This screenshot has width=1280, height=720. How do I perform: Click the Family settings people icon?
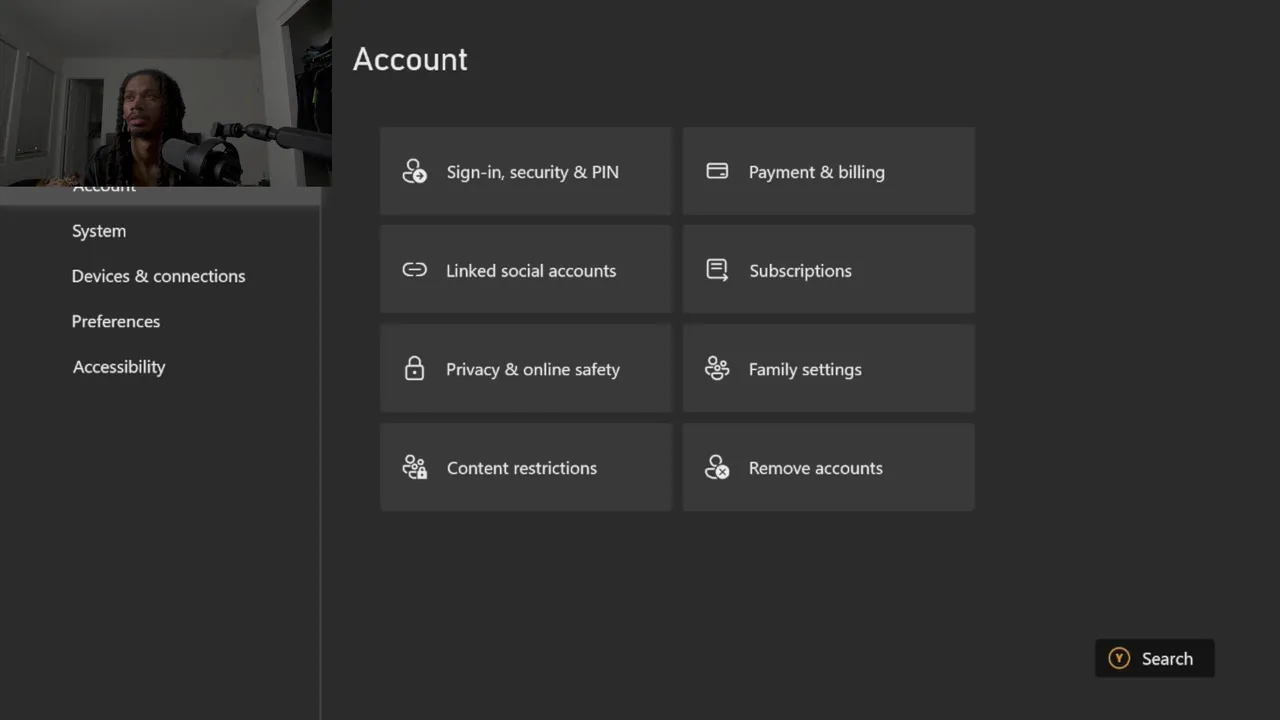coord(717,369)
